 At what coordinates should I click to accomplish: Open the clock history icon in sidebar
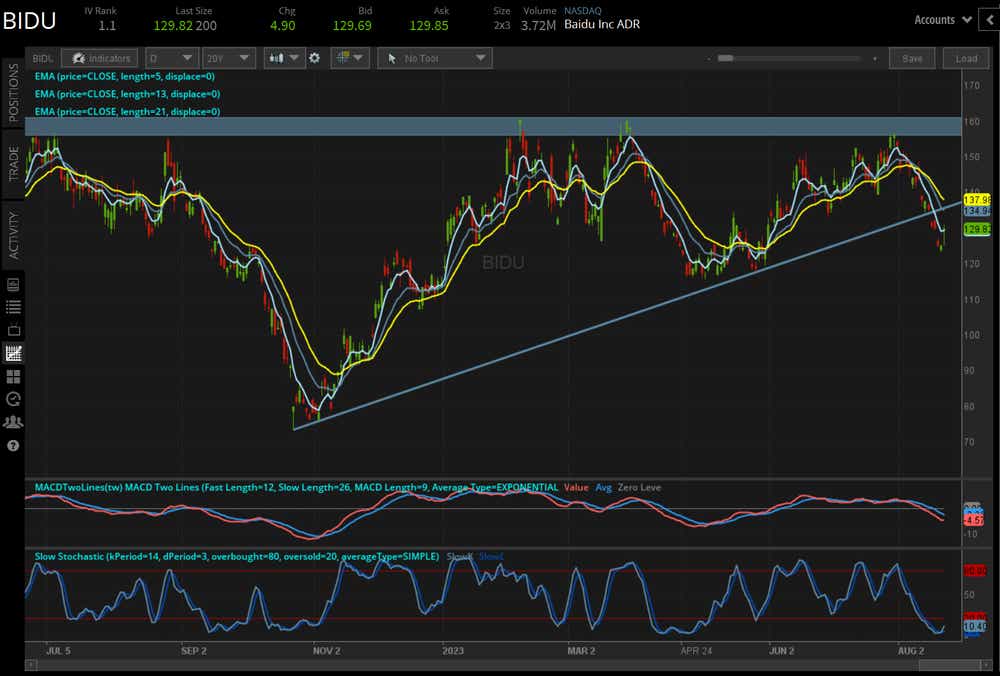pyautogui.click(x=13, y=399)
